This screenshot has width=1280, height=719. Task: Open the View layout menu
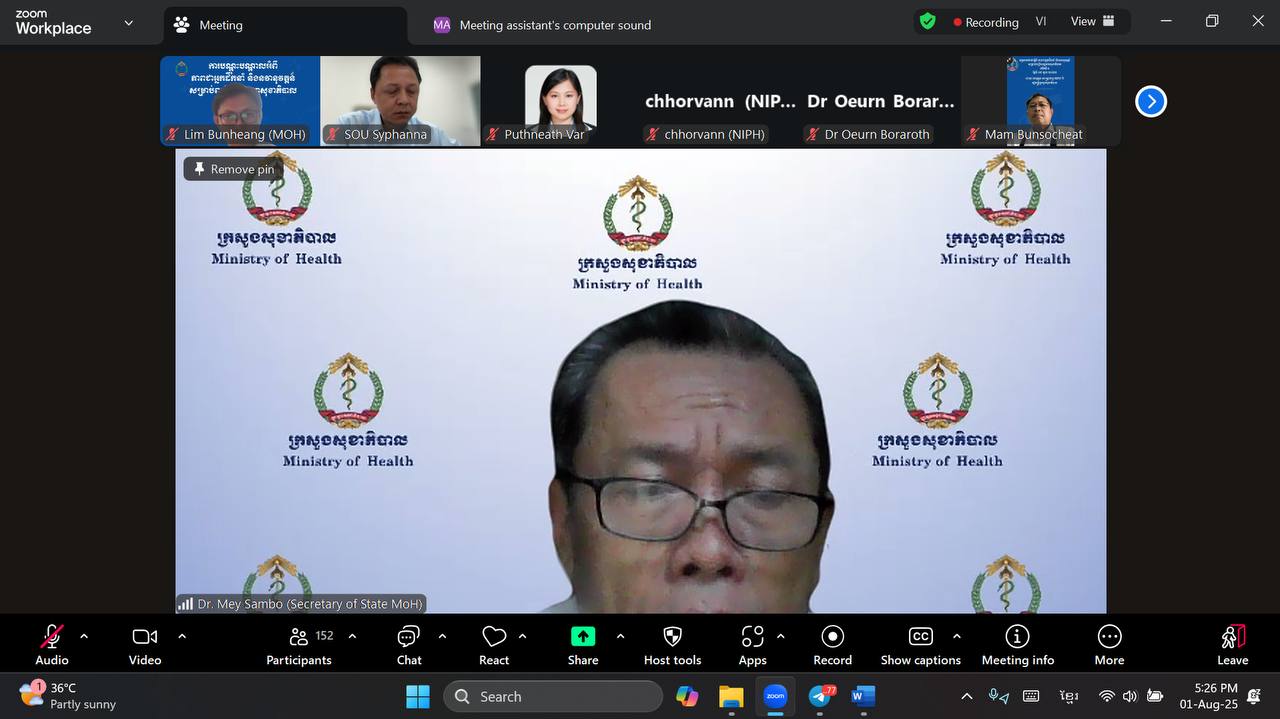coord(1092,21)
